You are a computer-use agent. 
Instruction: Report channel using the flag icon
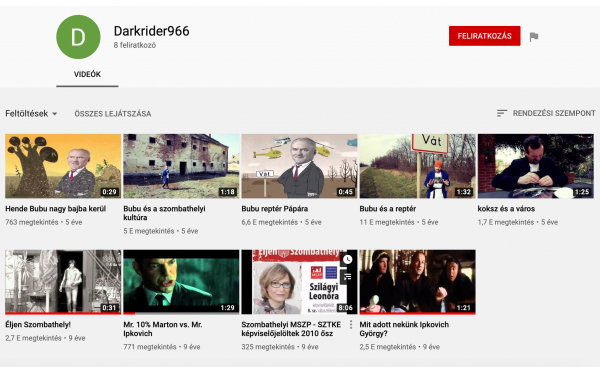point(534,37)
